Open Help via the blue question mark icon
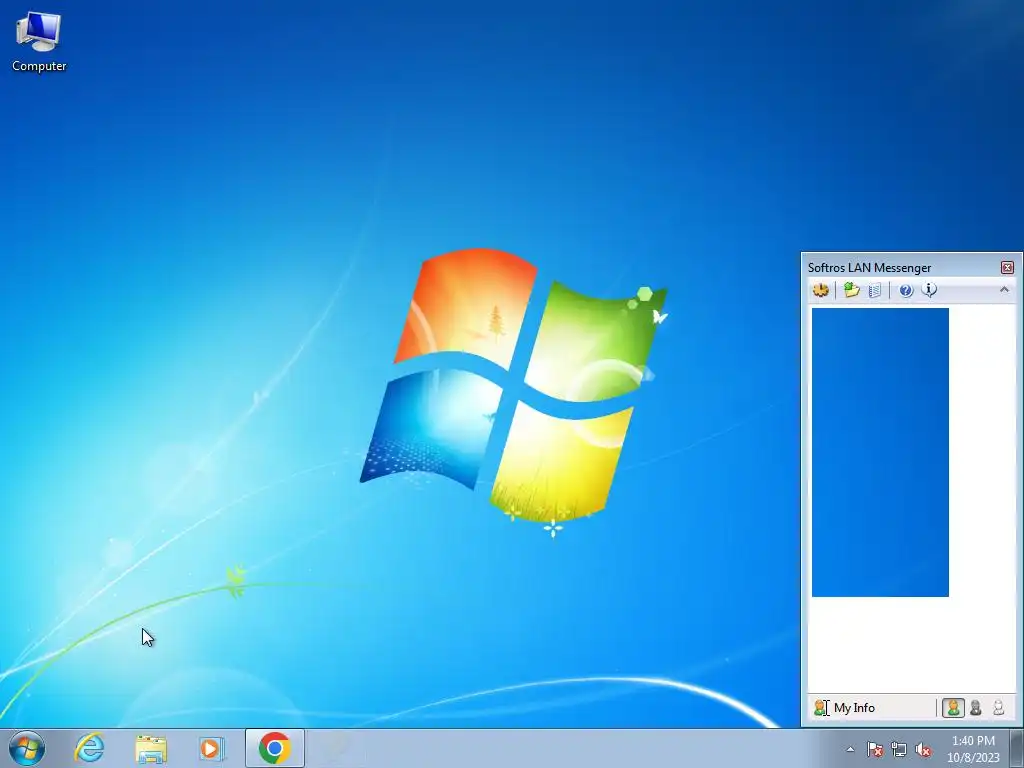This screenshot has height=768, width=1024. 906,290
